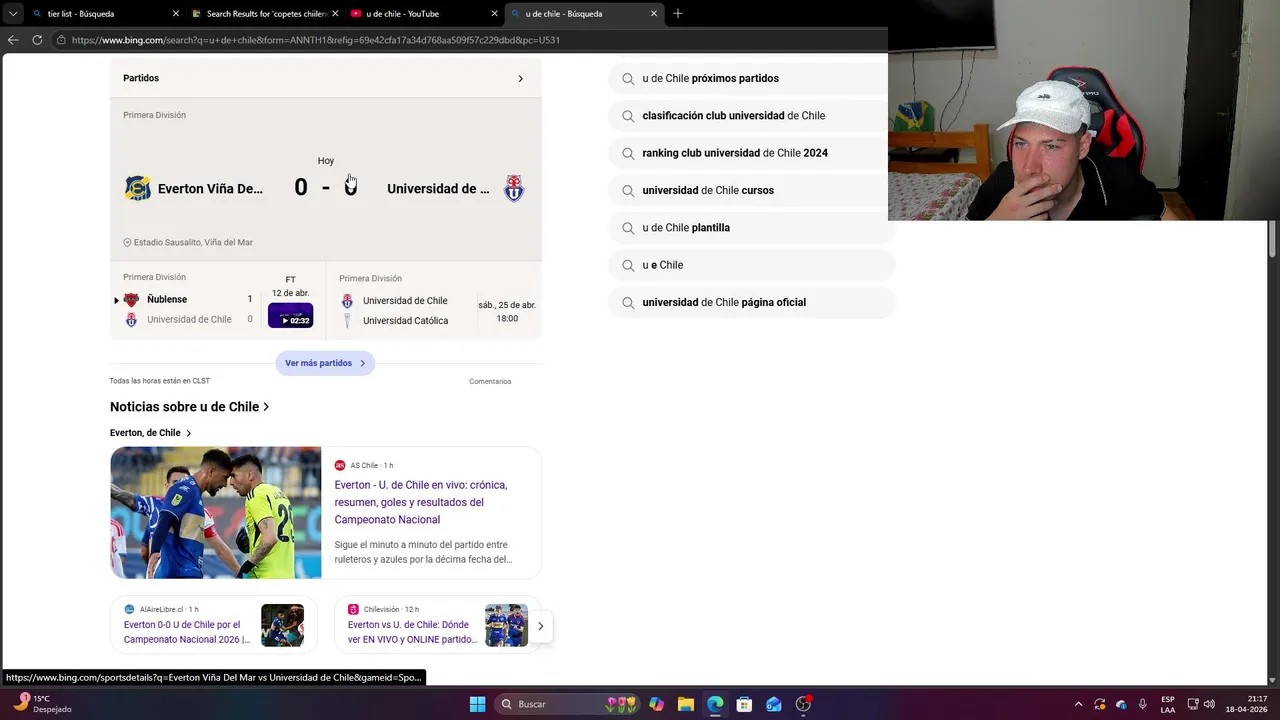
Task: Open 'Everton - U. de Chile en vivo' article
Action: coord(421,502)
